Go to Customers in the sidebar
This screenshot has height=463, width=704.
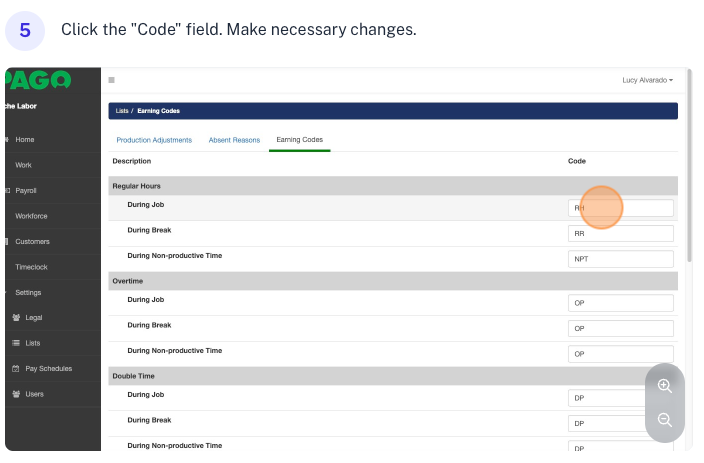(32, 241)
